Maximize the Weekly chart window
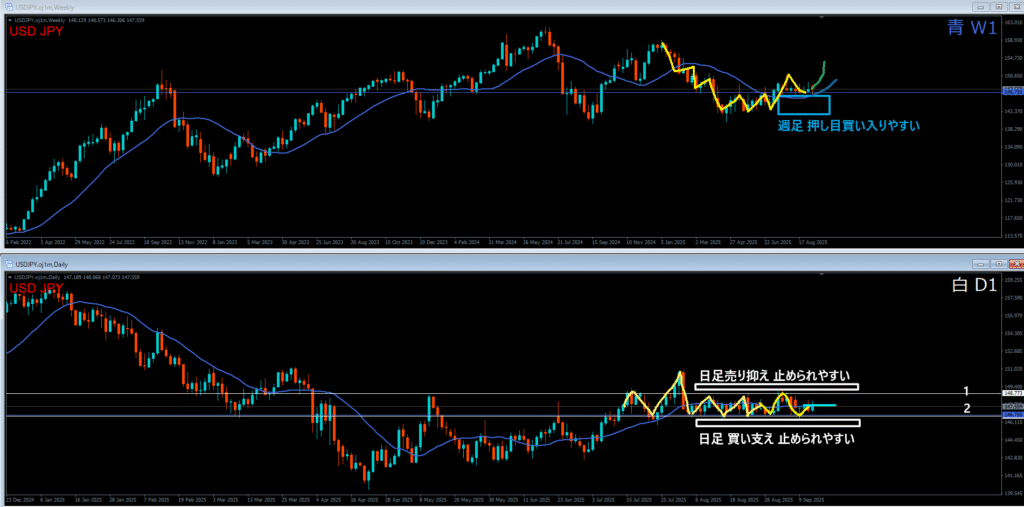Viewport: 1024px width, 507px height. pos(999,7)
